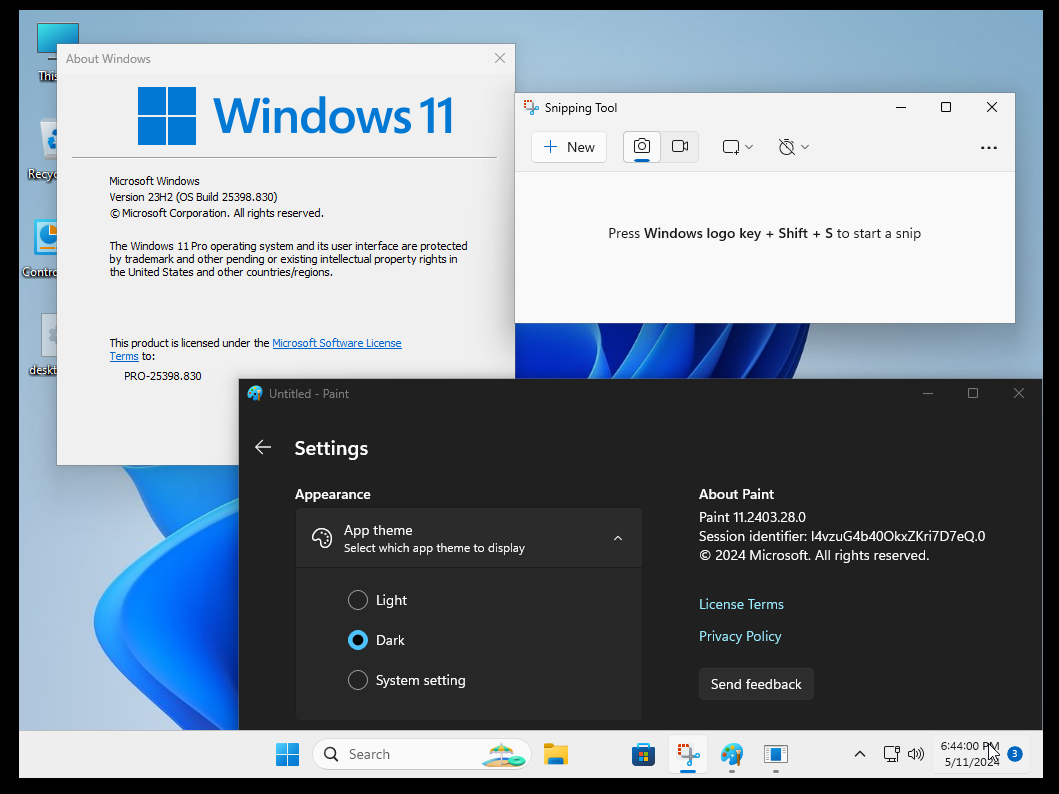The width and height of the screenshot is (1059, 794).
Task: Click the Snipping Tool title bar app icon
Action: click(x=532, y=107)
